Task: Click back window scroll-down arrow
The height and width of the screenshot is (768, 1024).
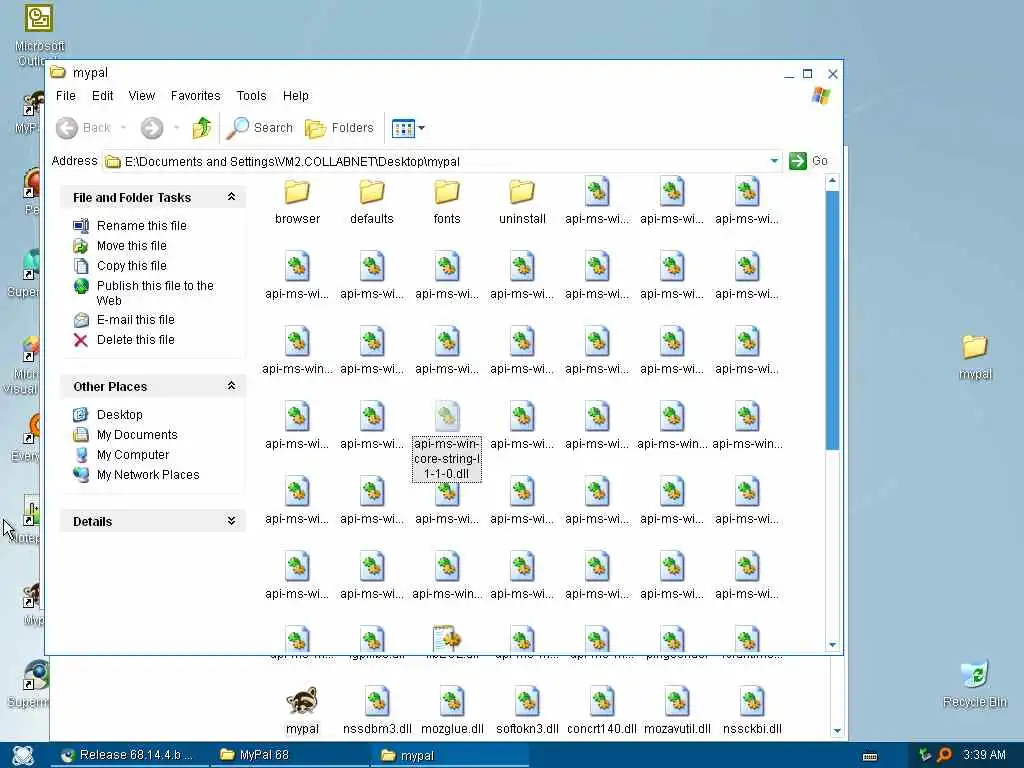Action: (x=837, y=731)
